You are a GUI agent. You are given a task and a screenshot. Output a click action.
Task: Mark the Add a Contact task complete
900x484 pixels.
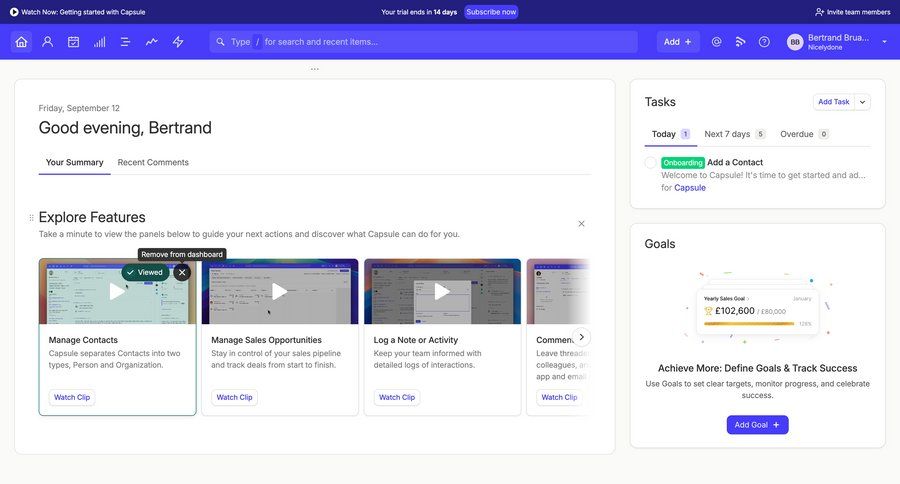[650, 162]
